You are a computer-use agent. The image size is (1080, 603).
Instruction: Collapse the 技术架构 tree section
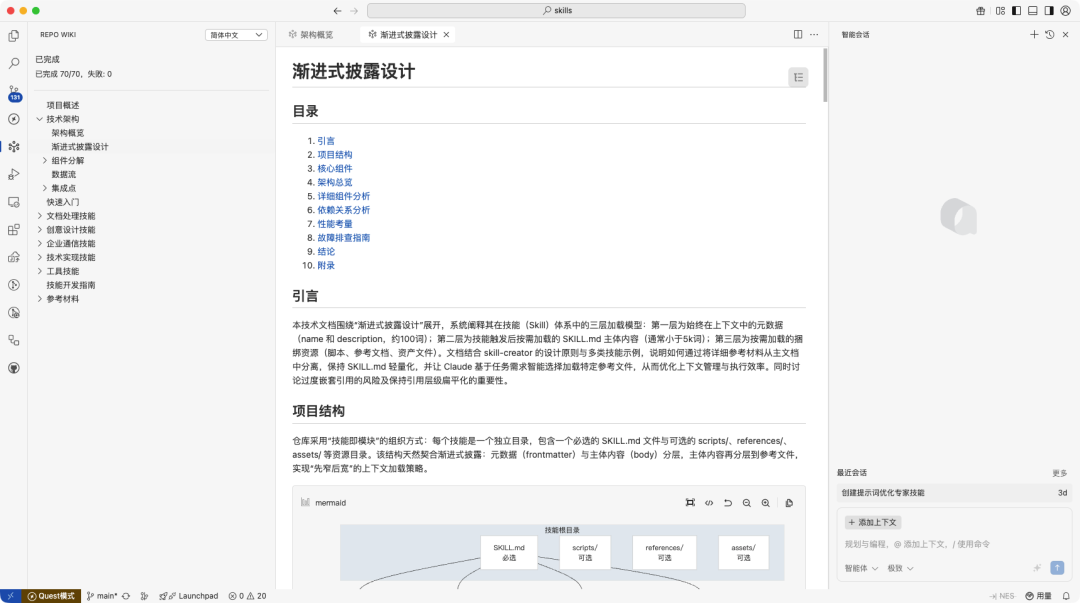pos(40,119)
